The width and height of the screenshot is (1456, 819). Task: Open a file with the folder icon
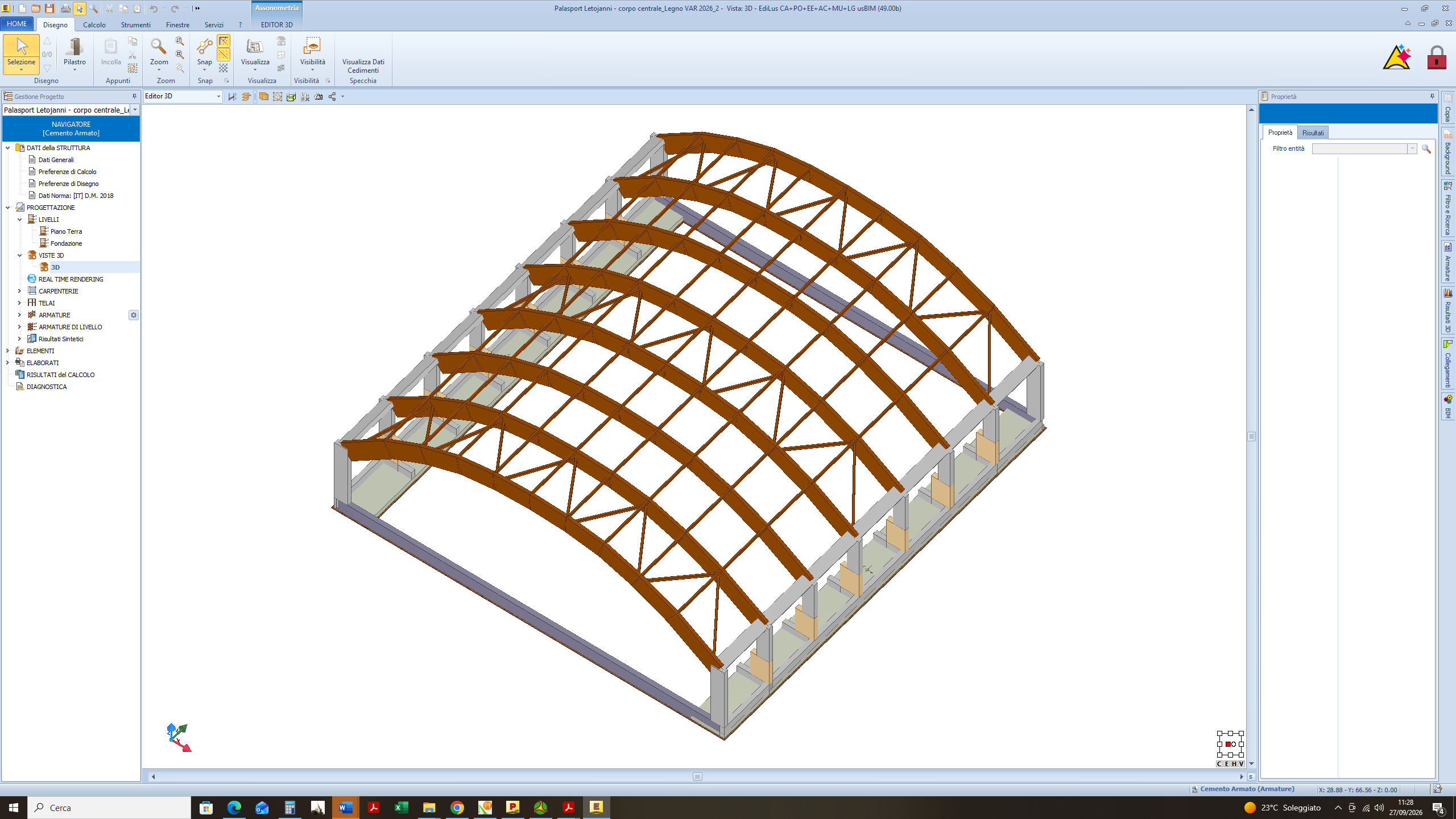36,9
